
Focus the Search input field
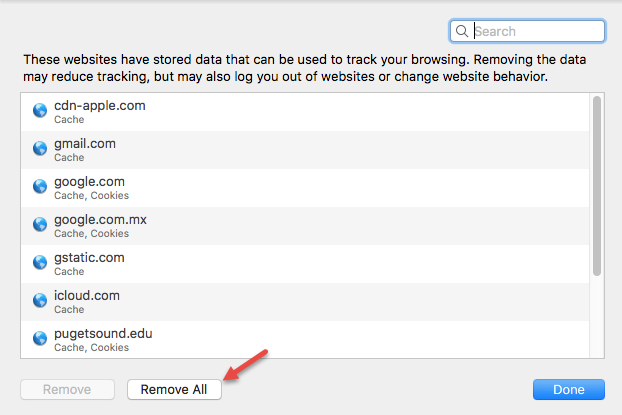(527, 31)
